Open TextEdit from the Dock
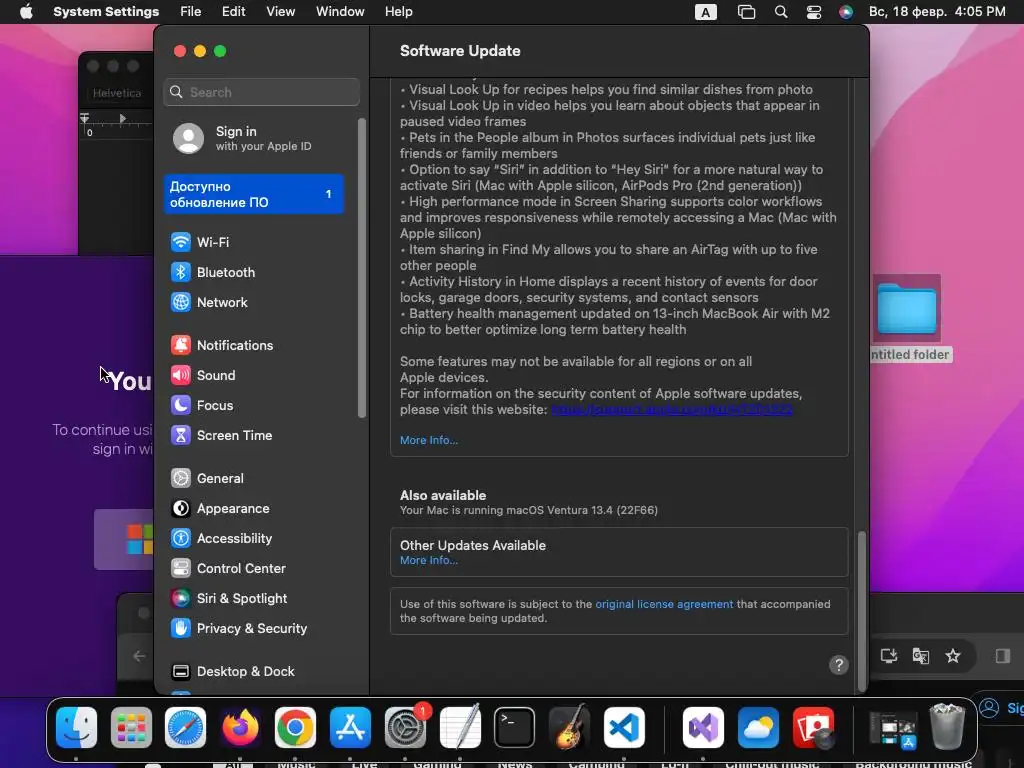 click(x=460, y=727)
